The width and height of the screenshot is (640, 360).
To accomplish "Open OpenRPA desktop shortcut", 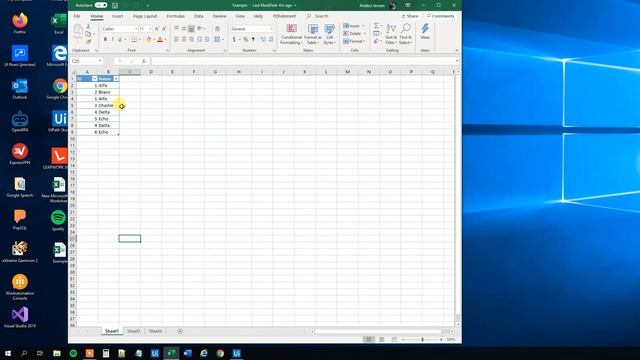I will coord(20,121).
